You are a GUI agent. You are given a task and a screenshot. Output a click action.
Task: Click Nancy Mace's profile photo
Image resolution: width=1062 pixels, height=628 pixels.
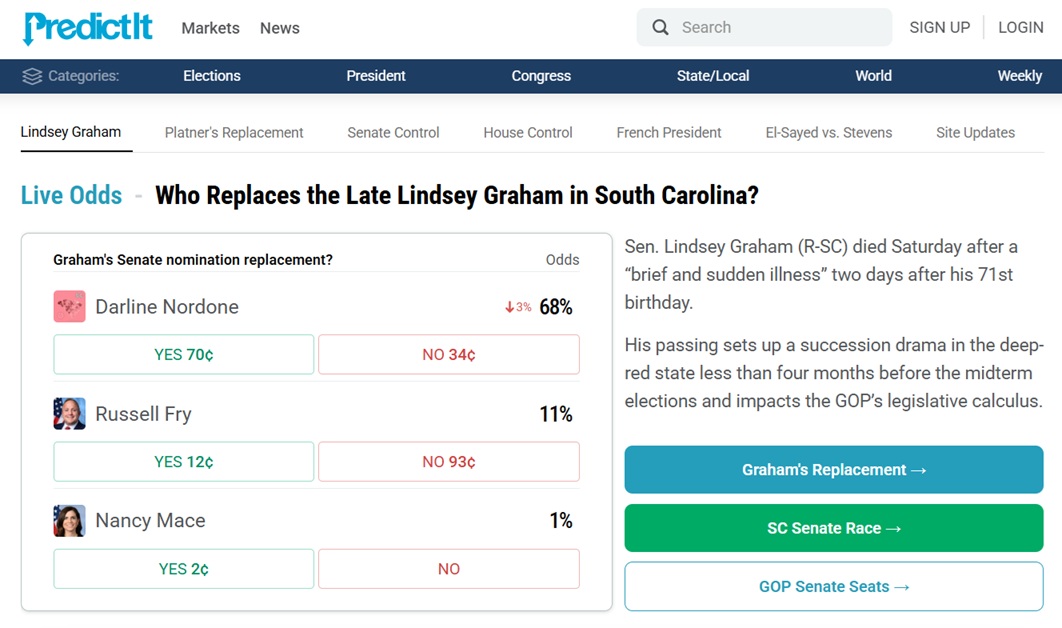point(70,520)
